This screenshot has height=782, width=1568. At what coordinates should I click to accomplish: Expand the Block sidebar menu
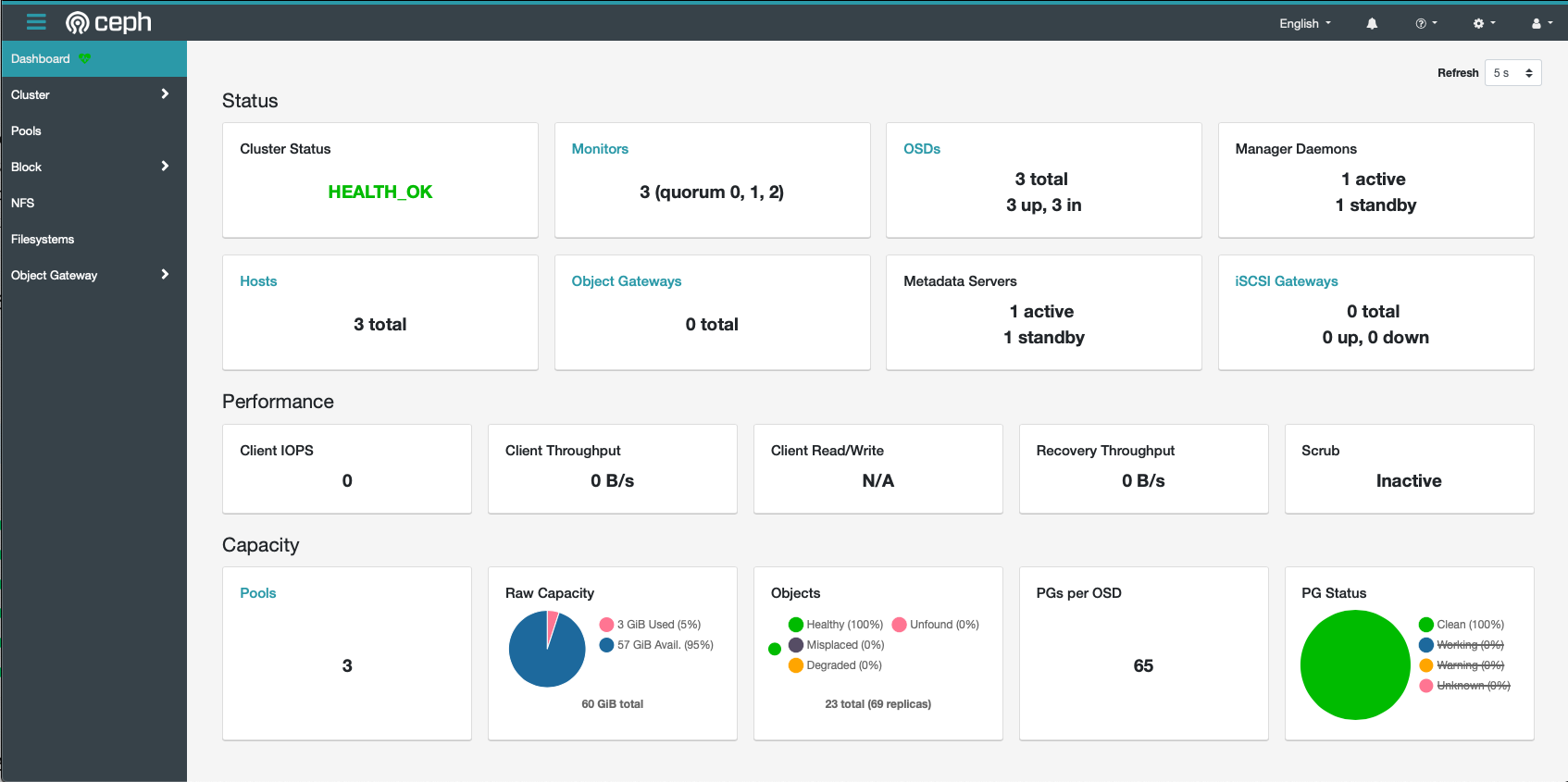(x=93, y=167)
